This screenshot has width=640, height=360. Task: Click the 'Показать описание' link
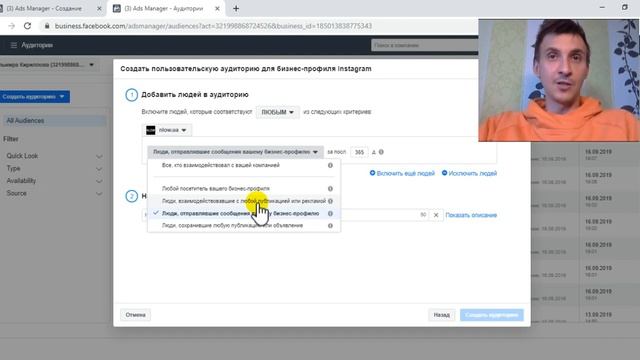[471, 215]
